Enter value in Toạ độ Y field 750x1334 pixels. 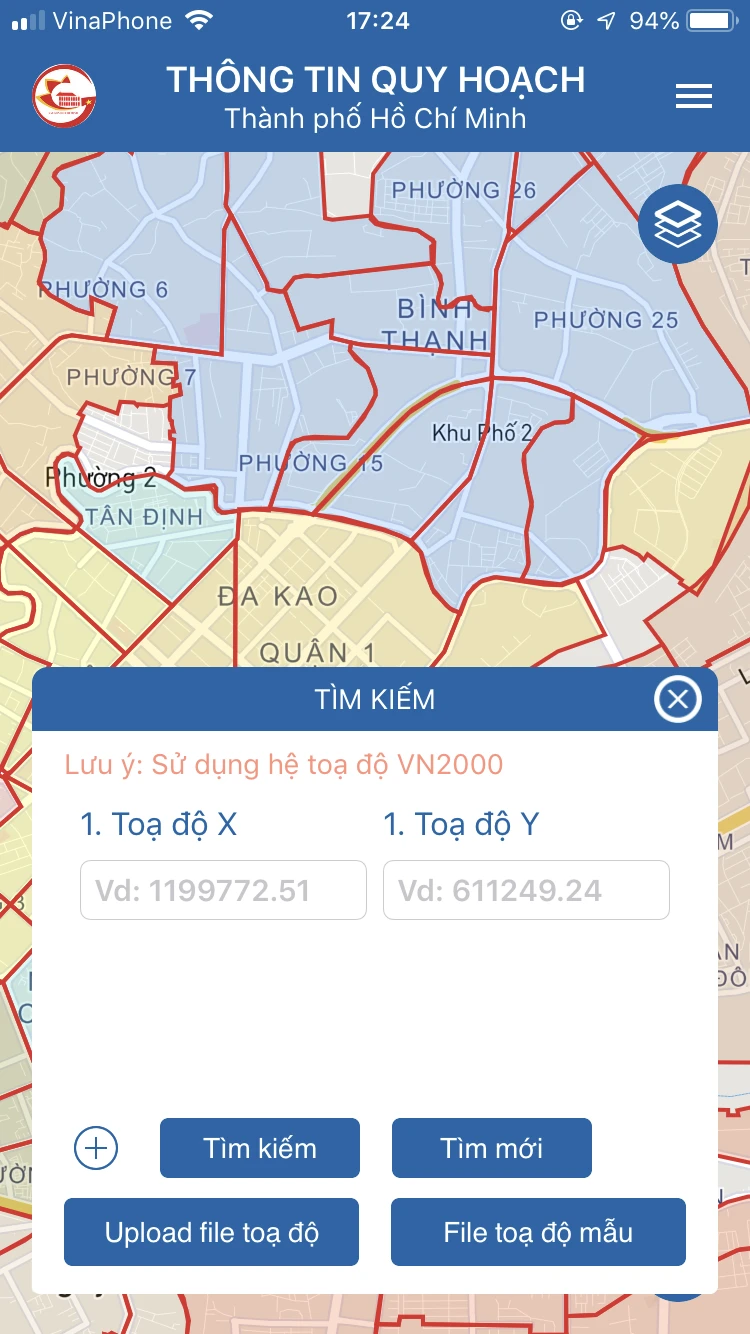pyautogui.click(x=526, y=890)
